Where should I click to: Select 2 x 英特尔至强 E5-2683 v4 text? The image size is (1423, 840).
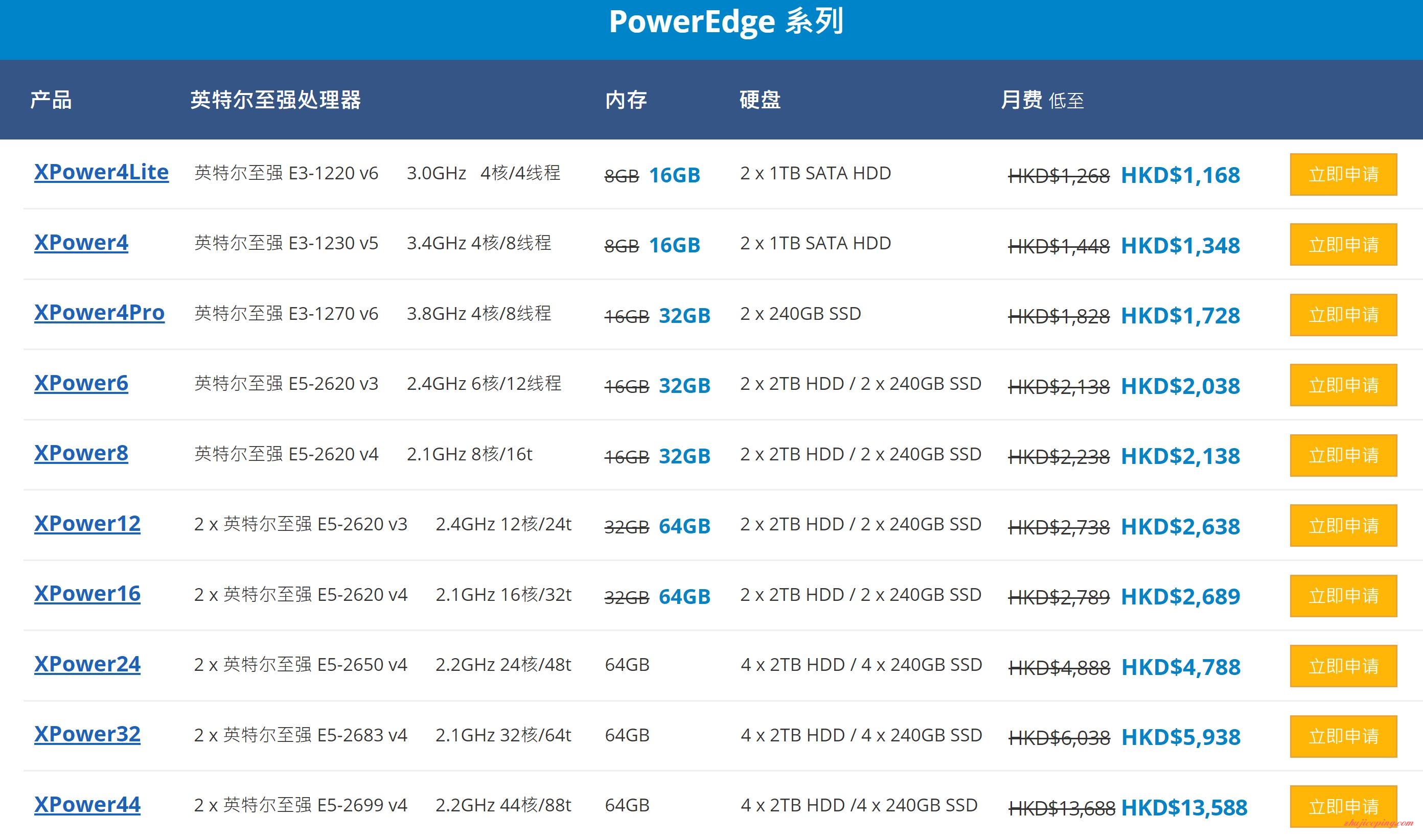tap(301, 735)
